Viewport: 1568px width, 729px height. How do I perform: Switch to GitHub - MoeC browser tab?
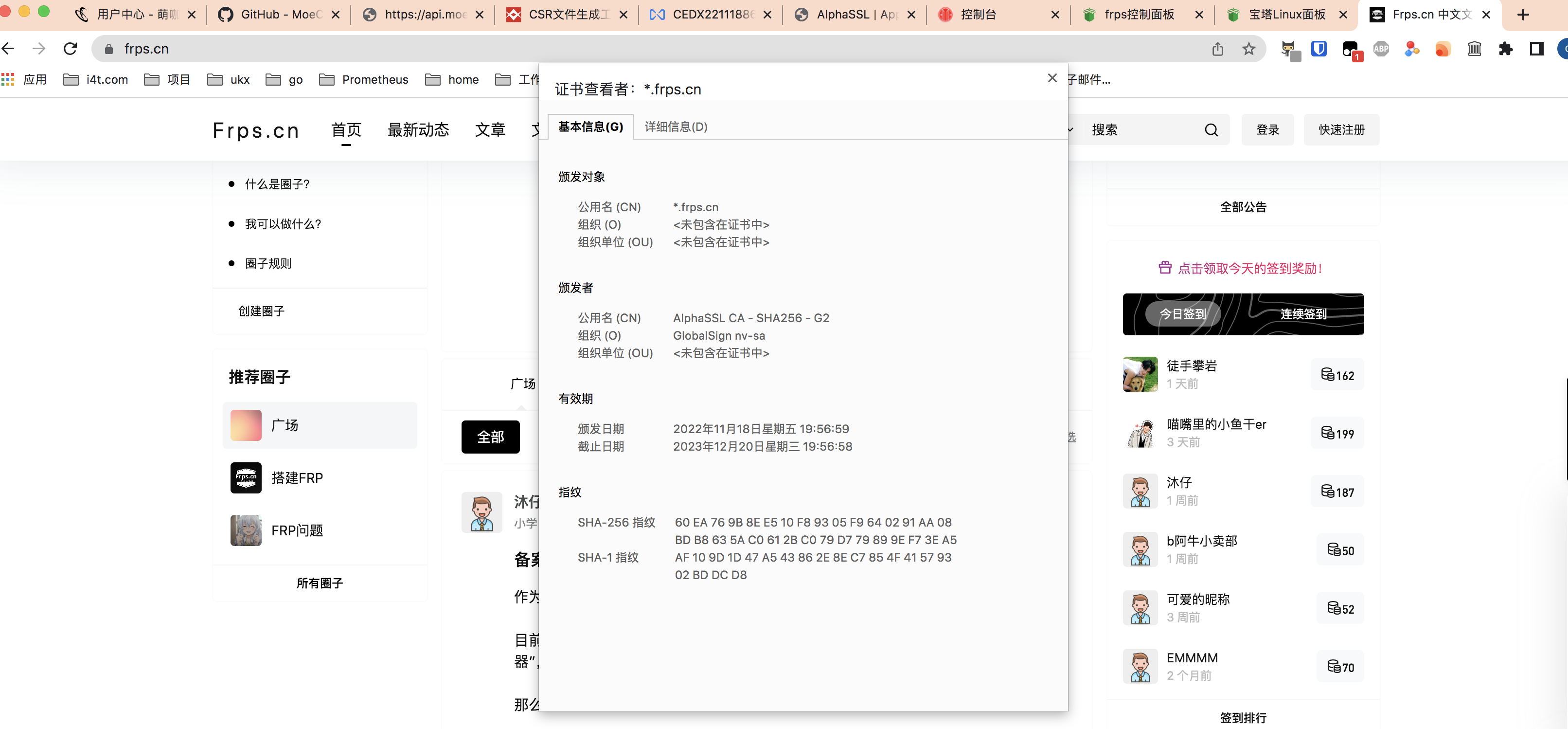click(279, 15)
